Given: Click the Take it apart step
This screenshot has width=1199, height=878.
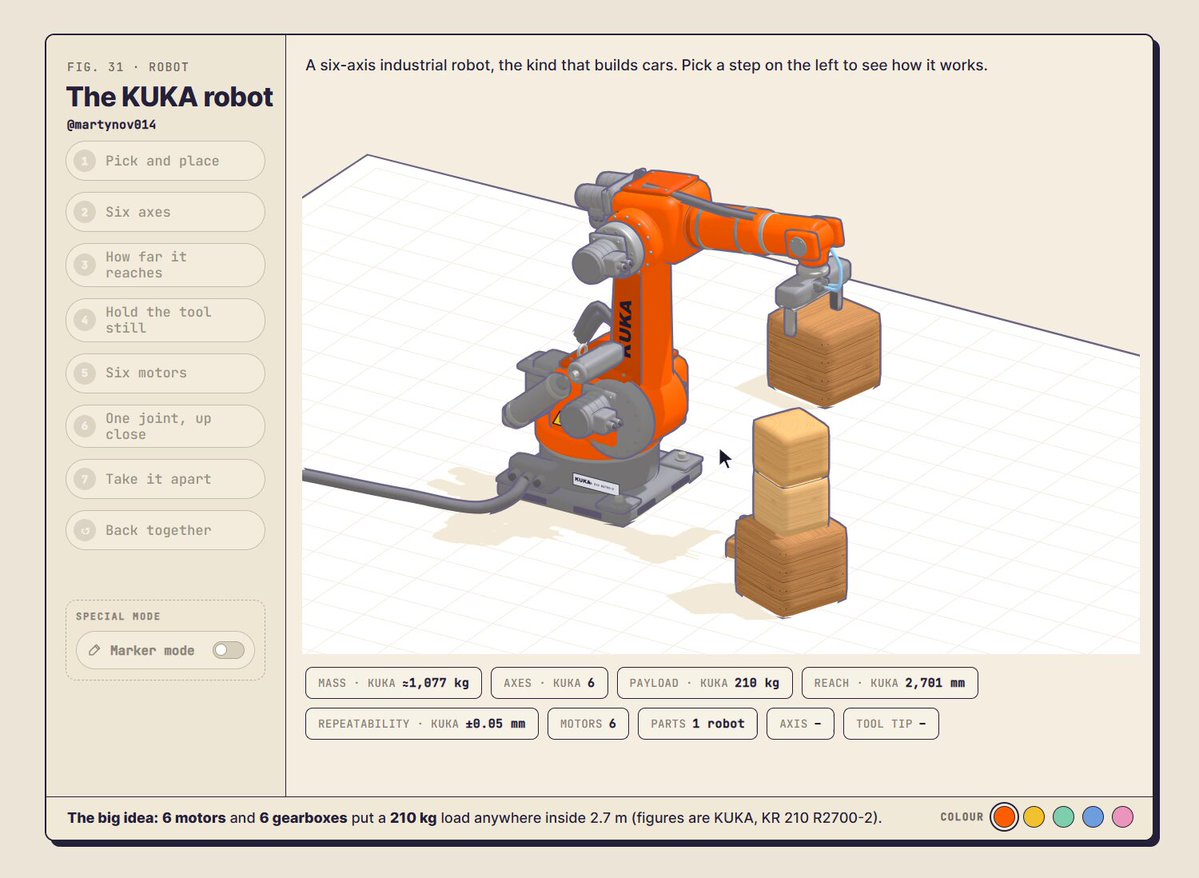Looking at the screenshot, I should [165, 479].
